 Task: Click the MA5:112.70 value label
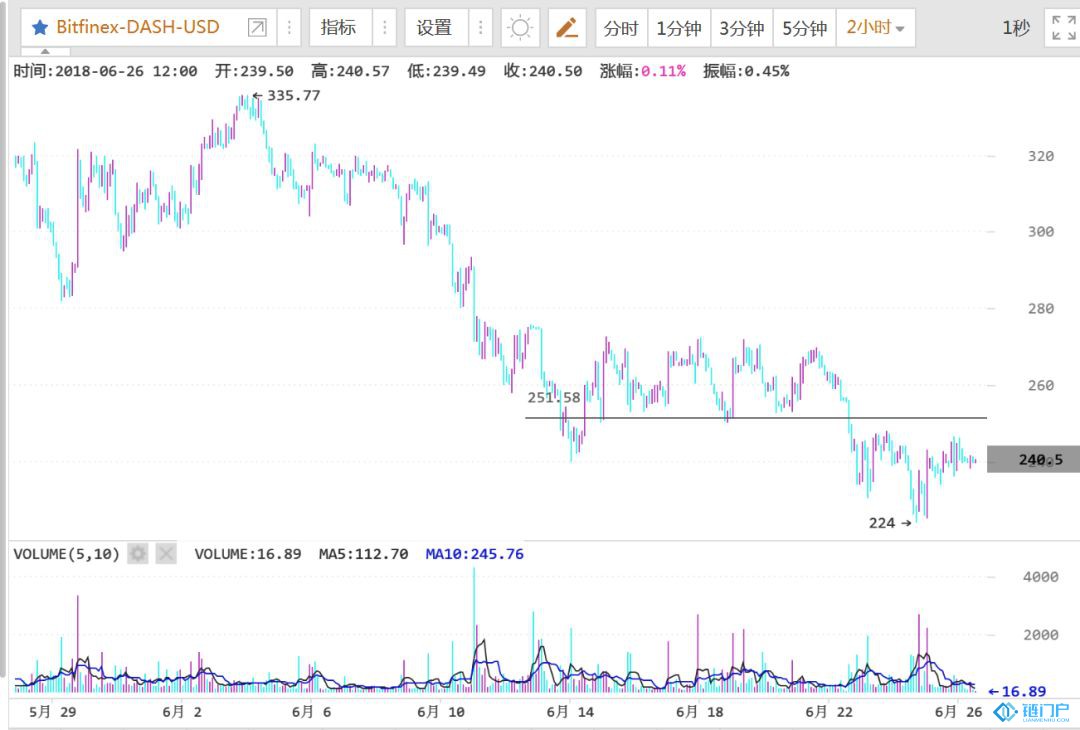pos(363,554)
